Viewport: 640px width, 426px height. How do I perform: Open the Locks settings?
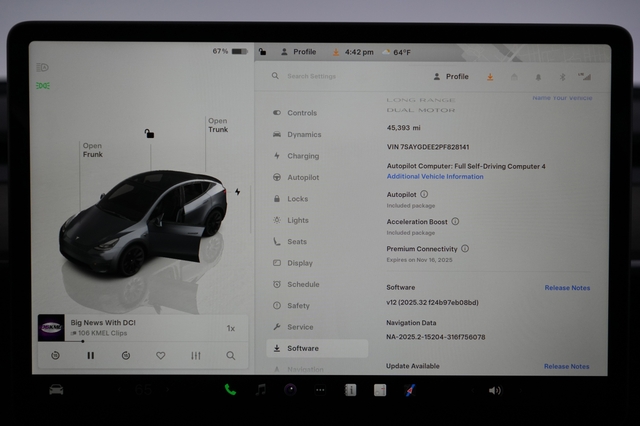click(x=290, y=199)
